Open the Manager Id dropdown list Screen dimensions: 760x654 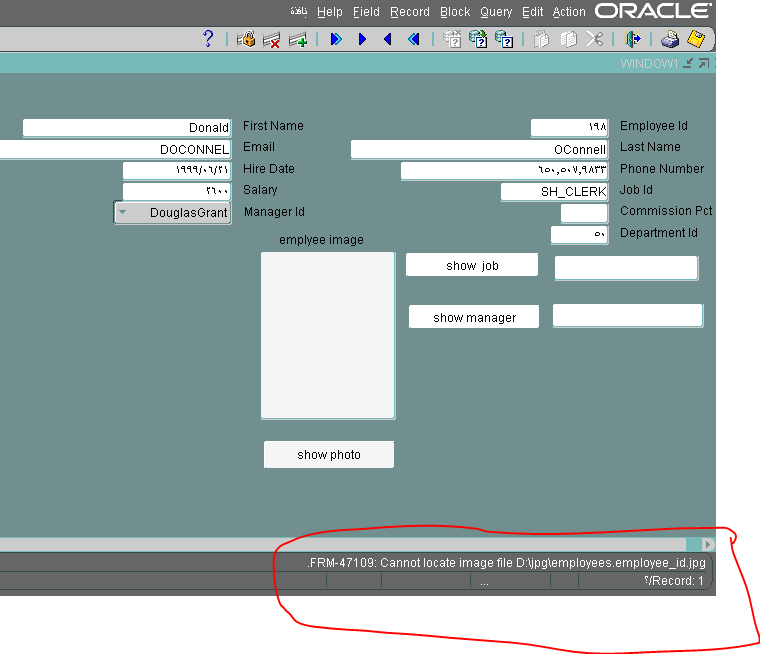(123, 213)
